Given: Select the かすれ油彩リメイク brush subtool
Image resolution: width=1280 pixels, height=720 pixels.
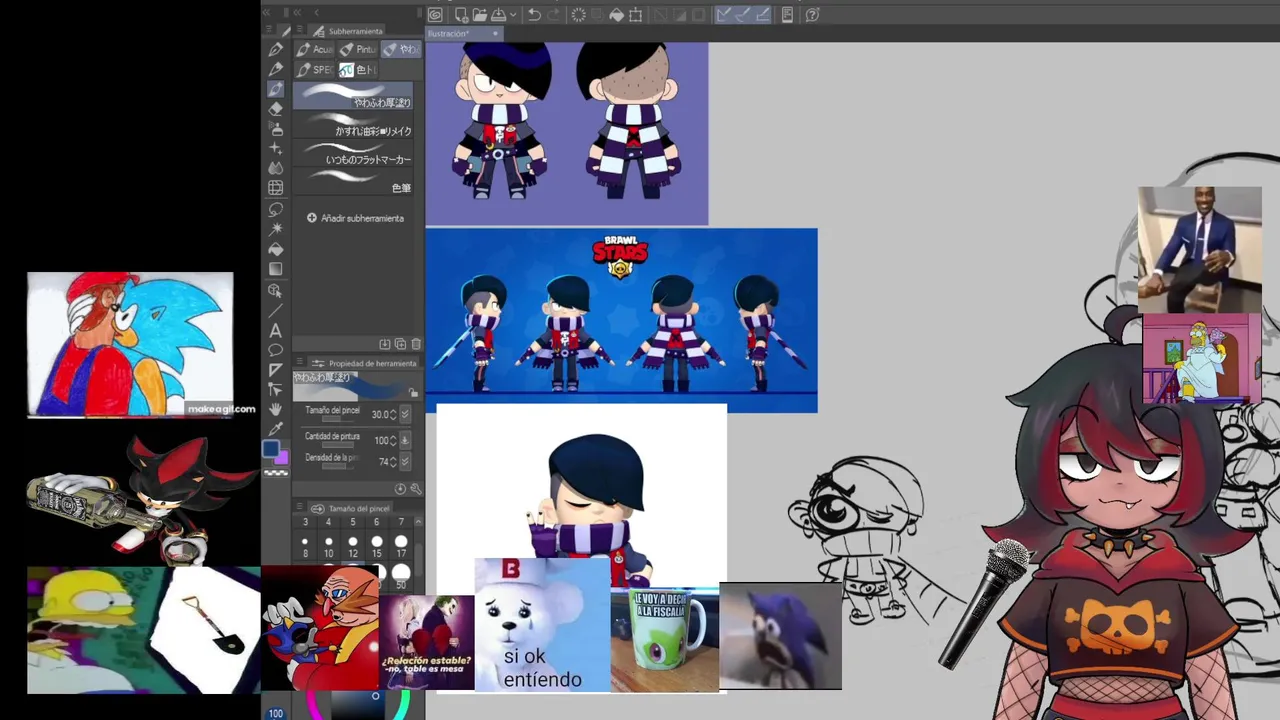Looking at the screenshot, I should (352, 124).
